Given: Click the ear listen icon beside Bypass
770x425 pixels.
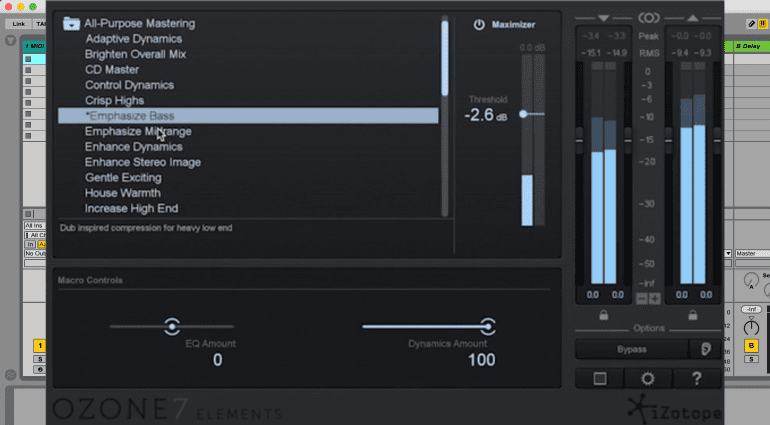Looking at the screenshot, I should tap(706, 349).
